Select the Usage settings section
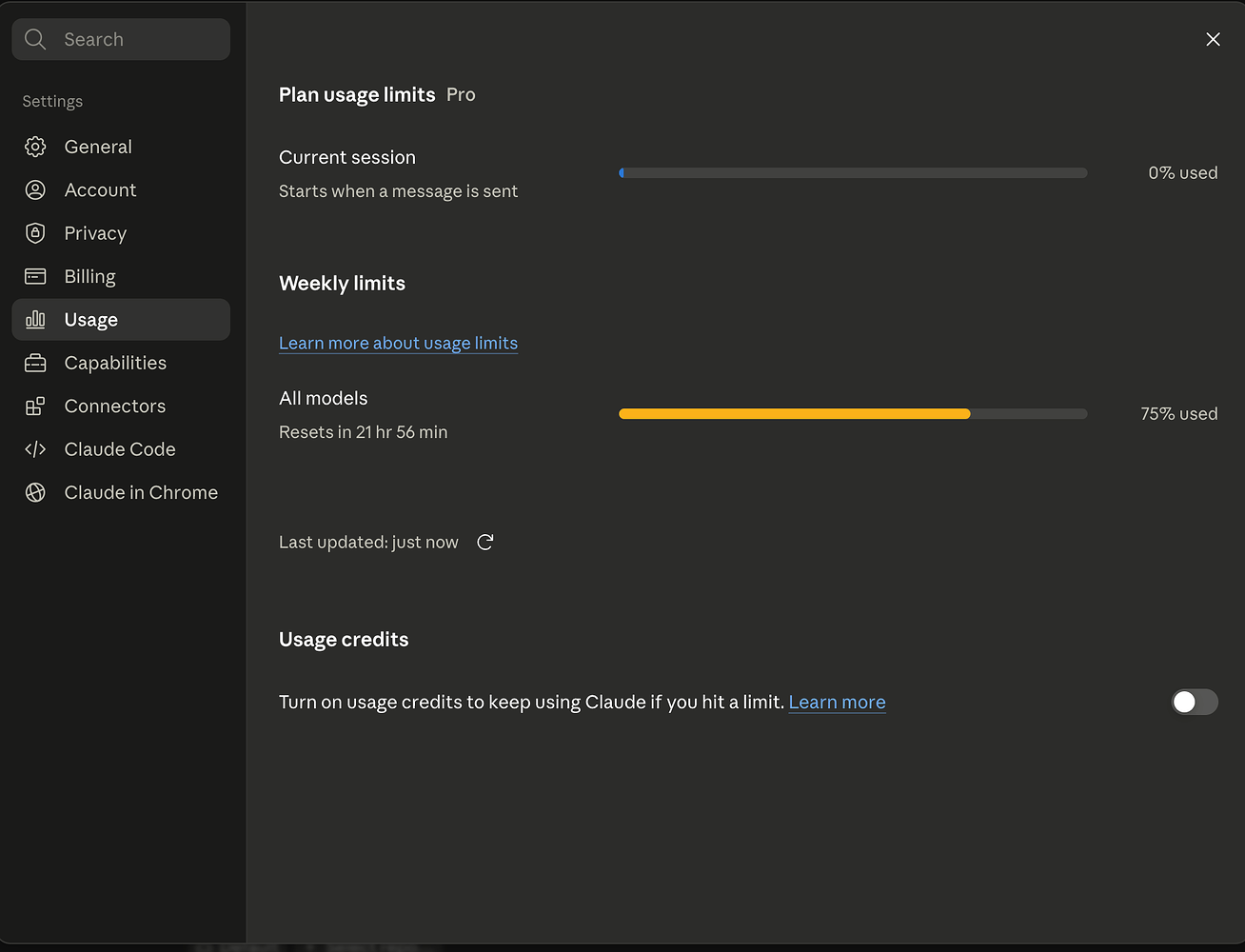This screenshot has width=1245, height=952. (x=121, y=320)
